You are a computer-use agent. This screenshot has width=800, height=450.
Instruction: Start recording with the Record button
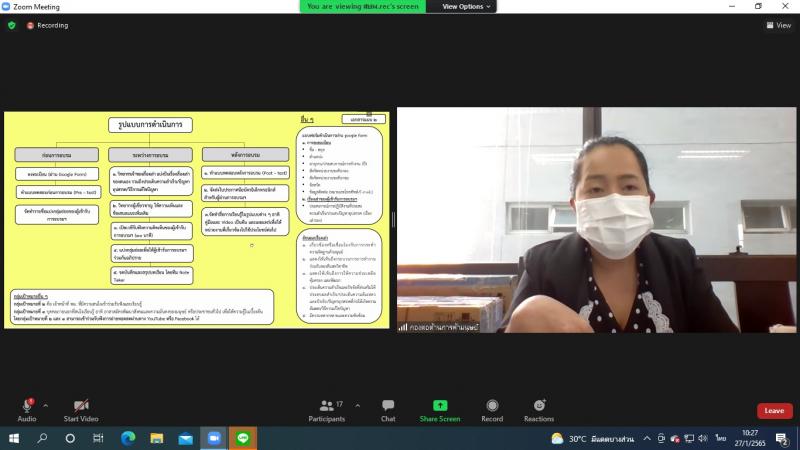tap(492, 410)
